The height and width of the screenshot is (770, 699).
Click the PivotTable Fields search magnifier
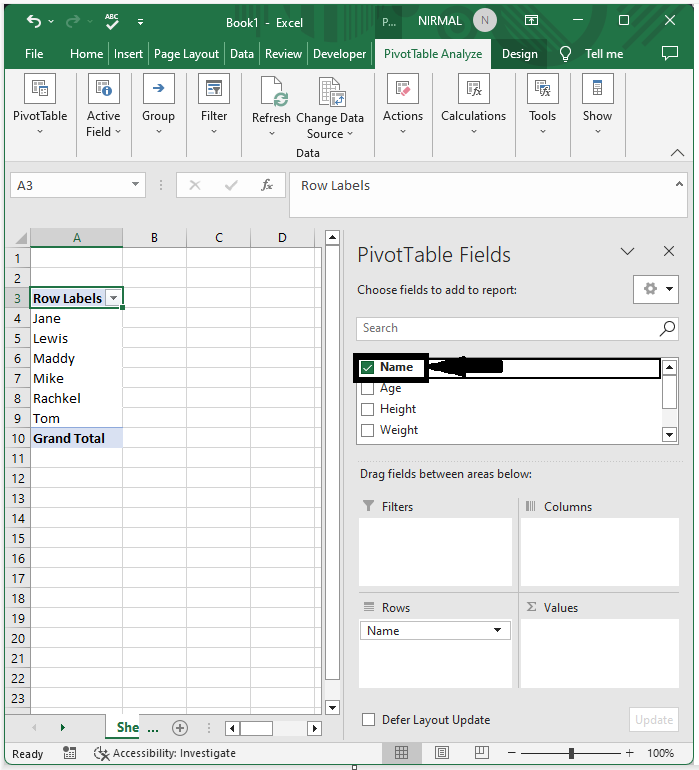667,329
